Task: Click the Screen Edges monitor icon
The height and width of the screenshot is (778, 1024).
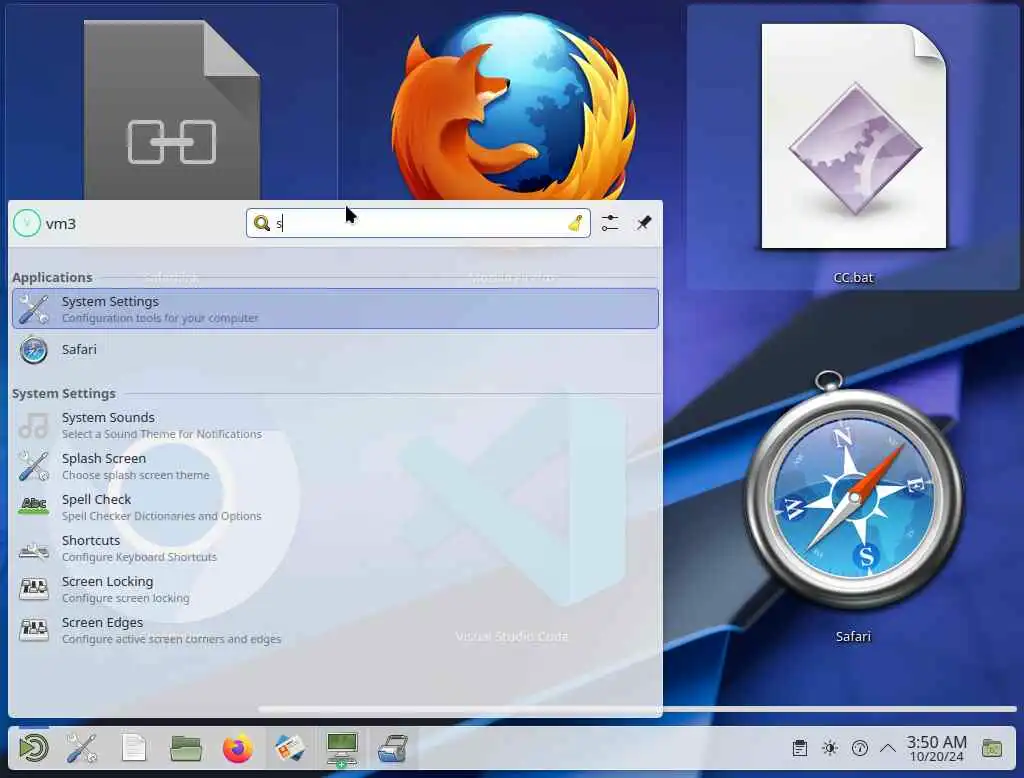Action: [x=33, y=630]
